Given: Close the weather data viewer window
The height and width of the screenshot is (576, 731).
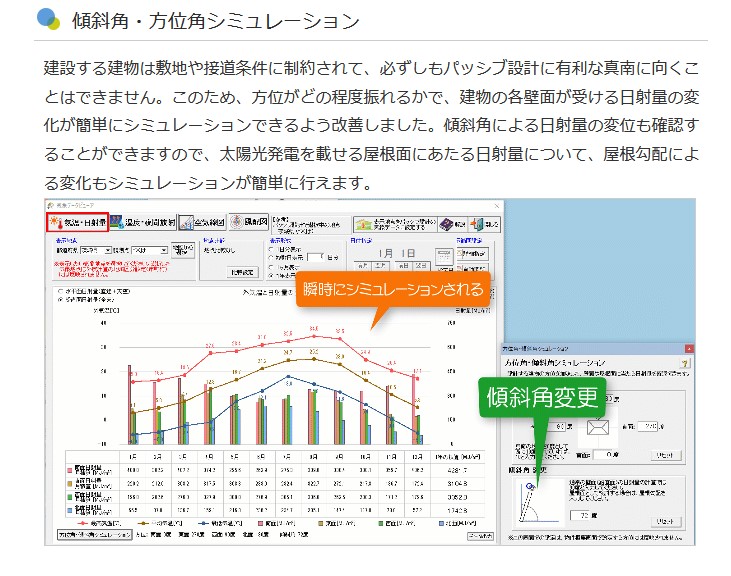Looking at the screenshot, I should coord(497,206).
